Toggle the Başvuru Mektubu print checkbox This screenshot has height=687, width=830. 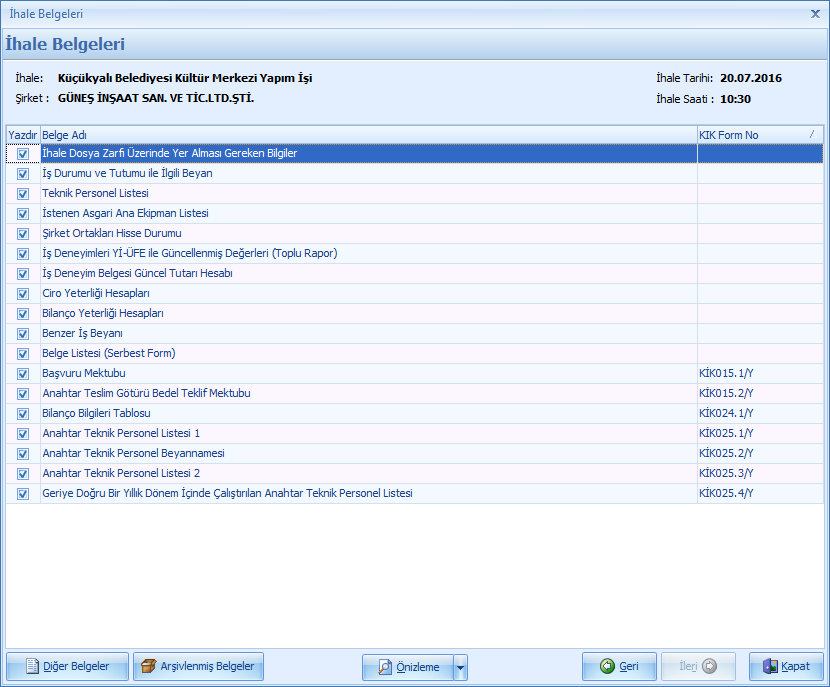click(x=22, y=374)
